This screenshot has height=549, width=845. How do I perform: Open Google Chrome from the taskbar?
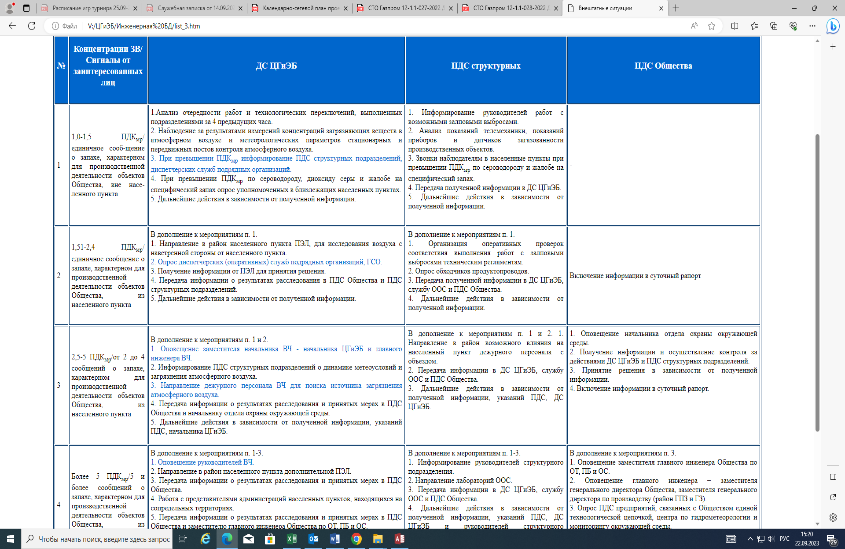coord(356,539)
